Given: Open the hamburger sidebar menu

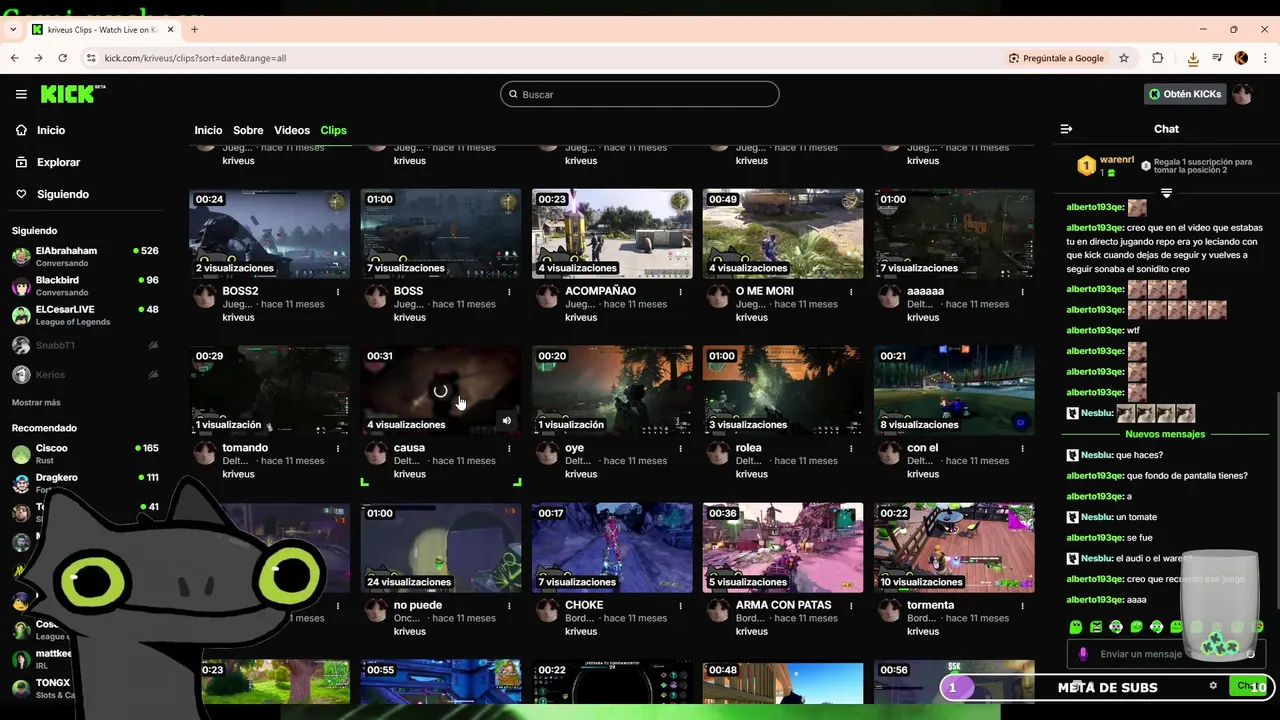Looking at the screenshot, I should pos(21,94).
